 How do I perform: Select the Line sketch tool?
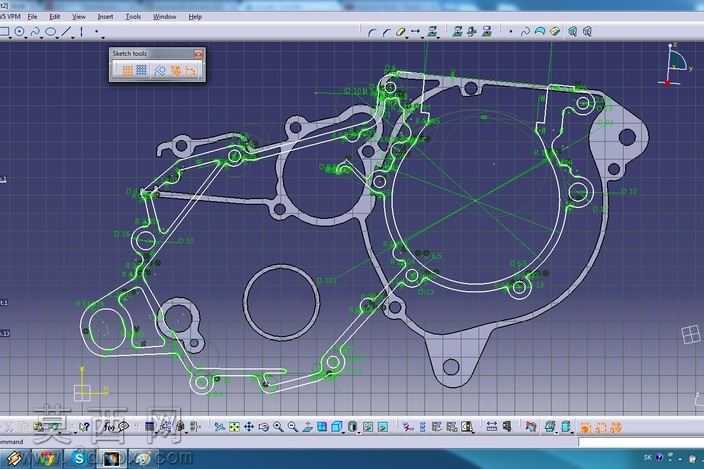click(x=66, y=31)
